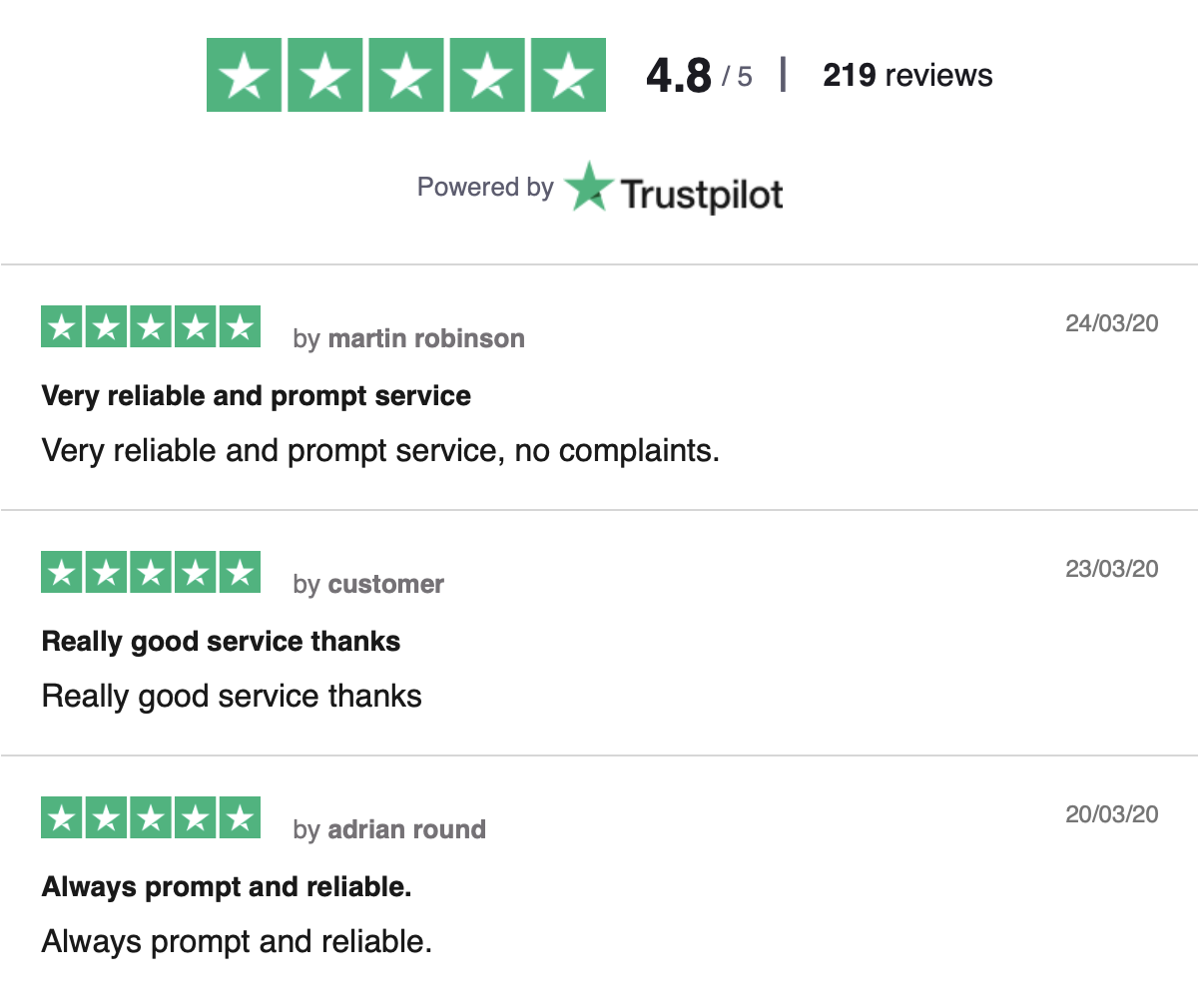Click the Trustpilot green star logo
This screenshot has width=1198, height=1008.
click(x=588, y=187)
